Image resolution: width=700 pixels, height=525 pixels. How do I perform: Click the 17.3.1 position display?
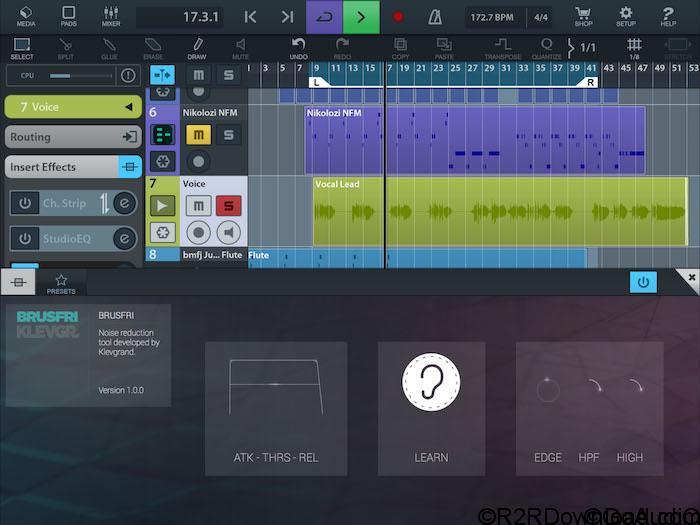click(x=180, y=17)
